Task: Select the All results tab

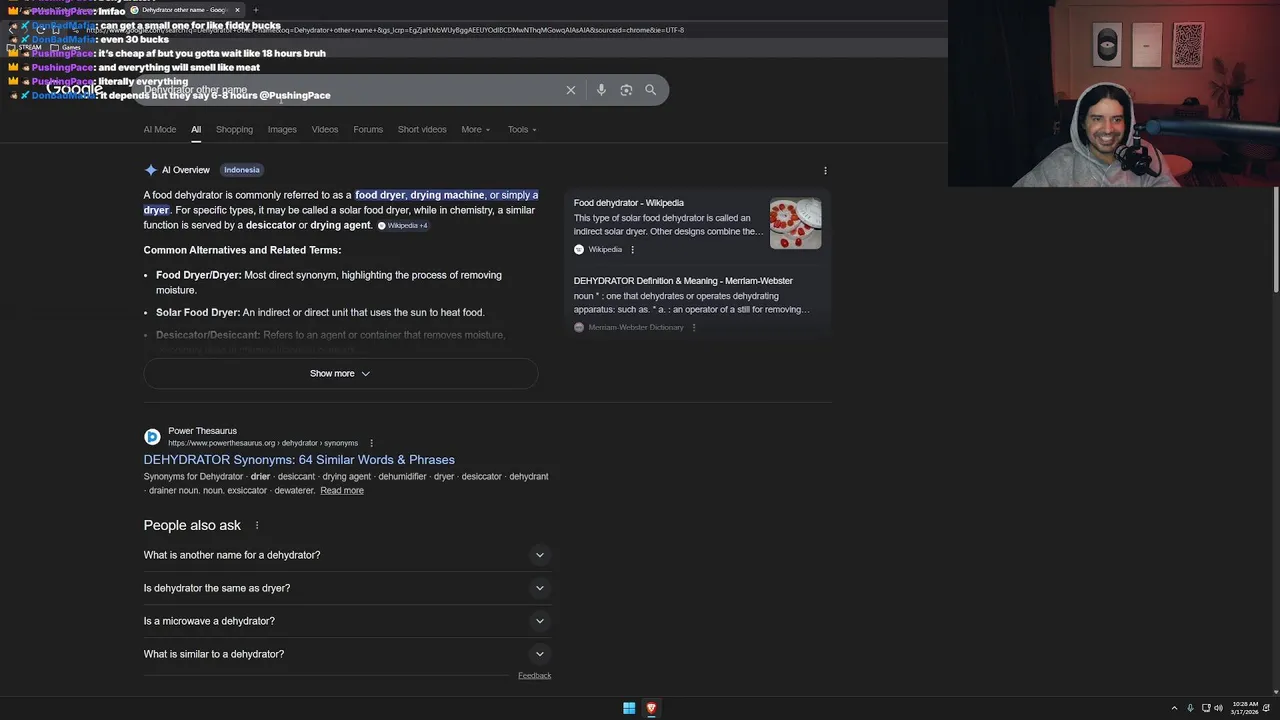Action: click(x=196, y=130)
